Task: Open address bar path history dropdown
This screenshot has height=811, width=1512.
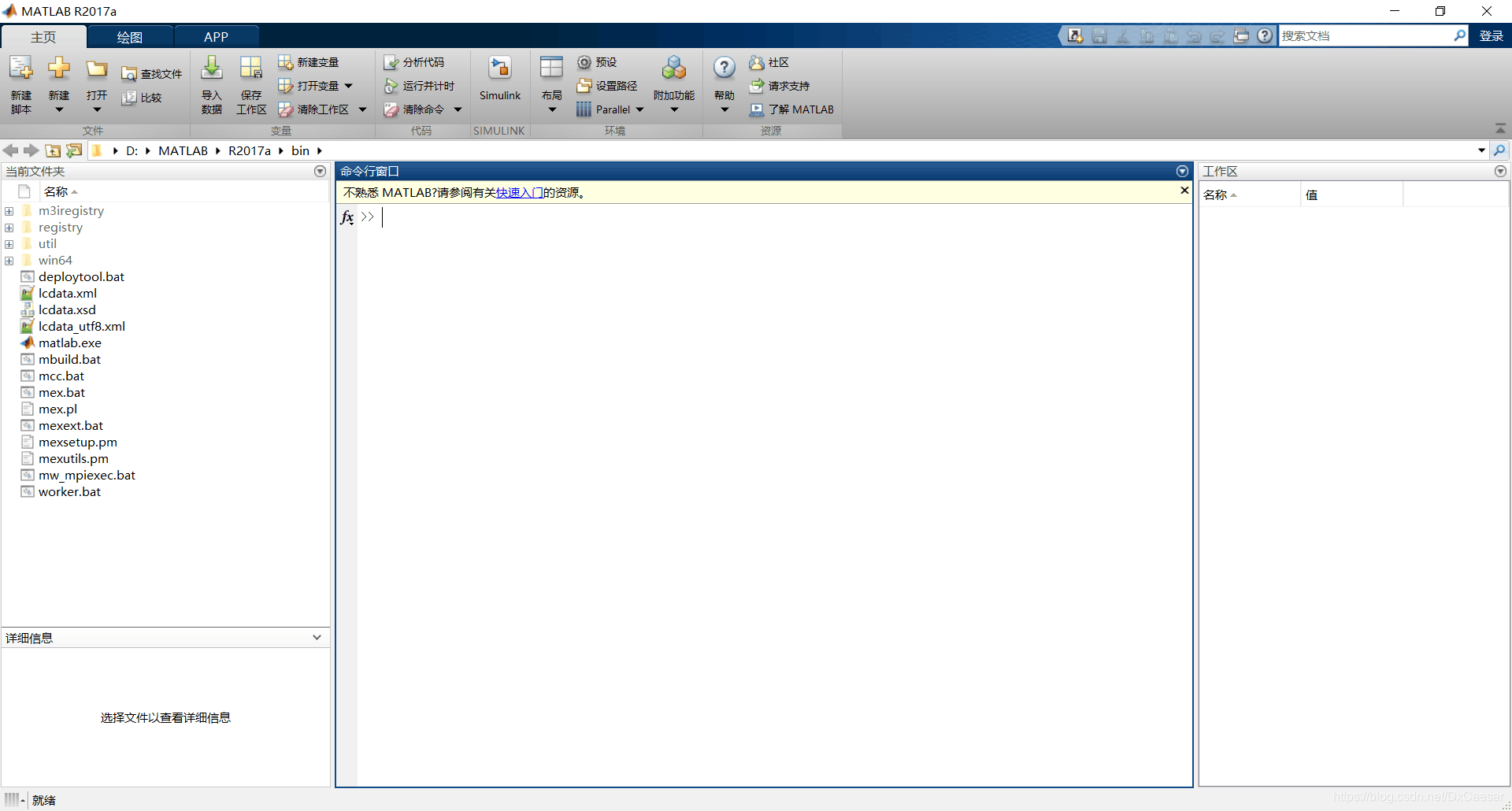Action: (1481, 150)
